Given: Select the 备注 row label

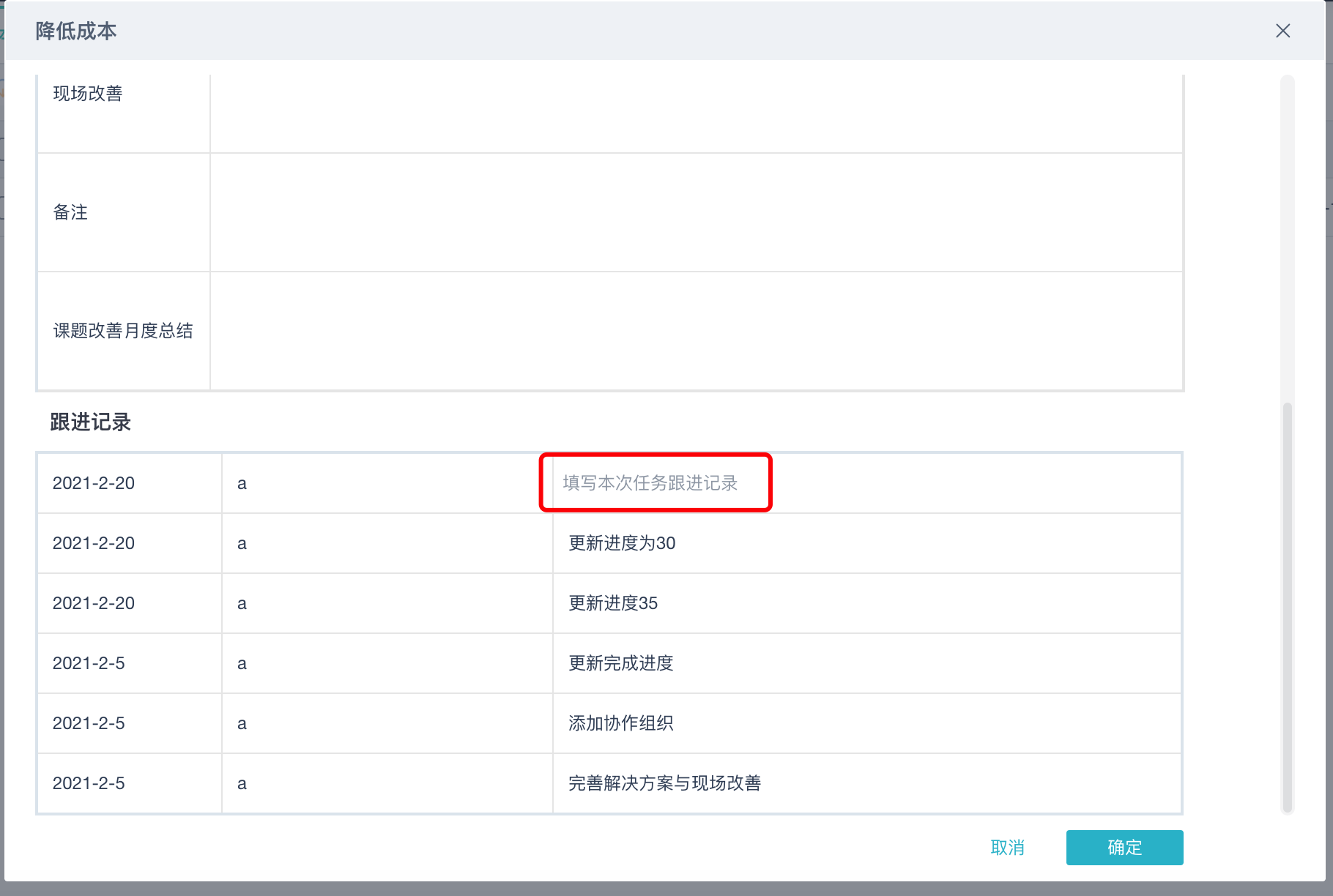Looking at the screenshot, I should click(70, 212).
